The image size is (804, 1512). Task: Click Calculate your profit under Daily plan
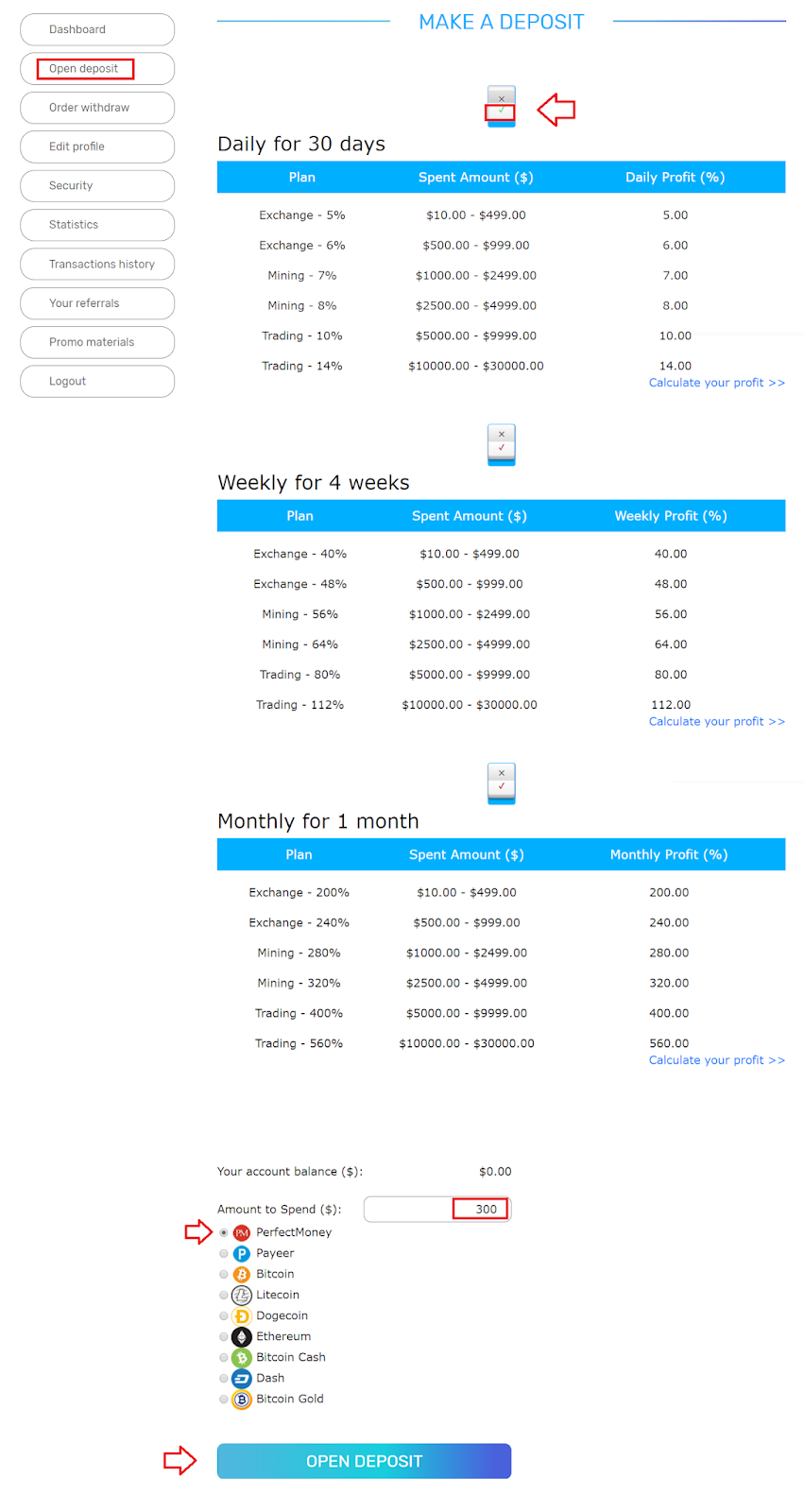716,383
